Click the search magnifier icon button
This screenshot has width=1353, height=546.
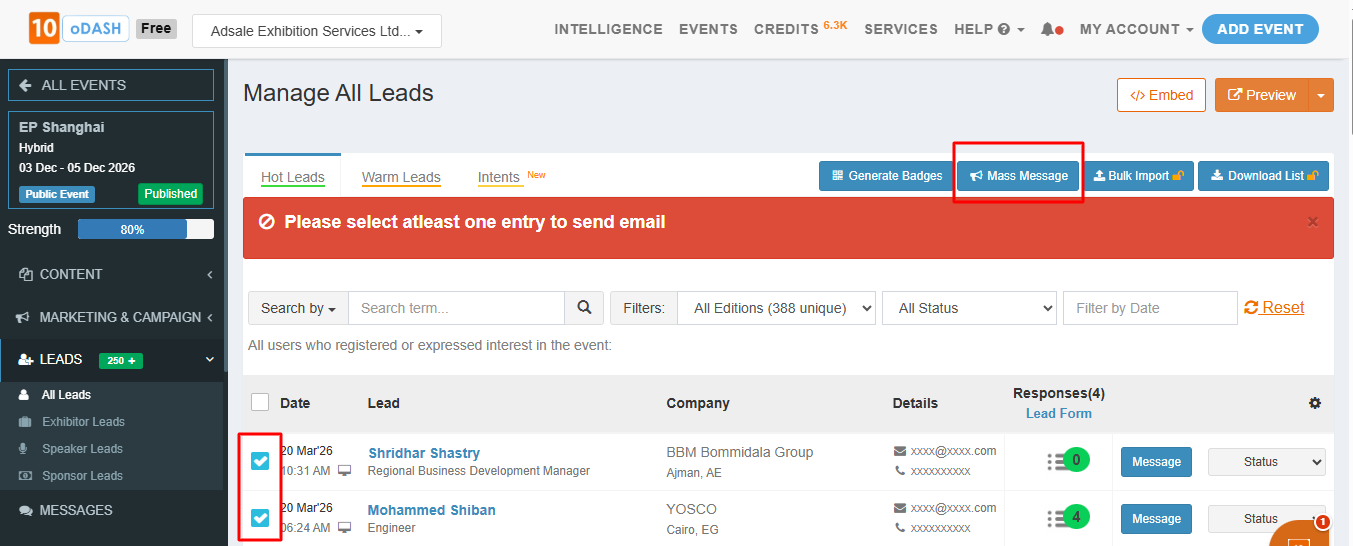tap(584, 308)
